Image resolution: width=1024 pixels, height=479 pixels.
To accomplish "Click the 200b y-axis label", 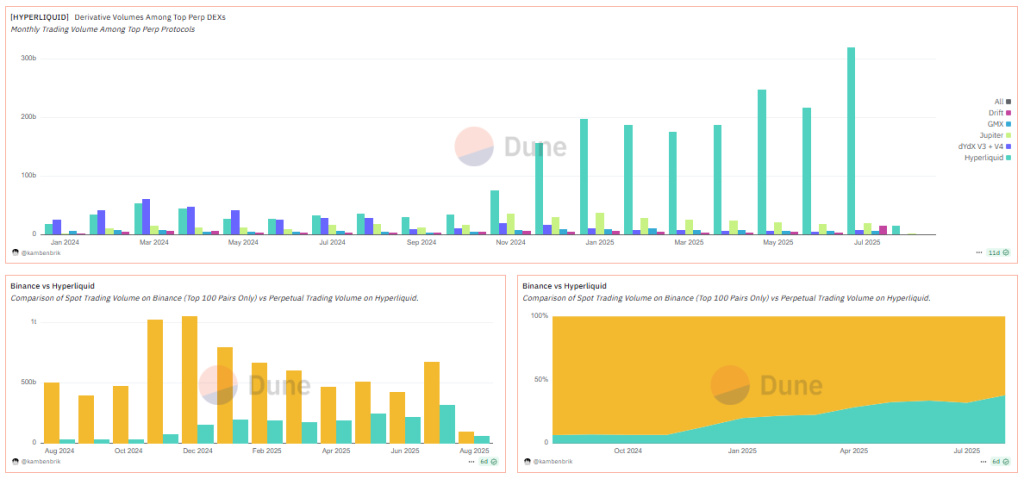I will (x=29, y=118).
